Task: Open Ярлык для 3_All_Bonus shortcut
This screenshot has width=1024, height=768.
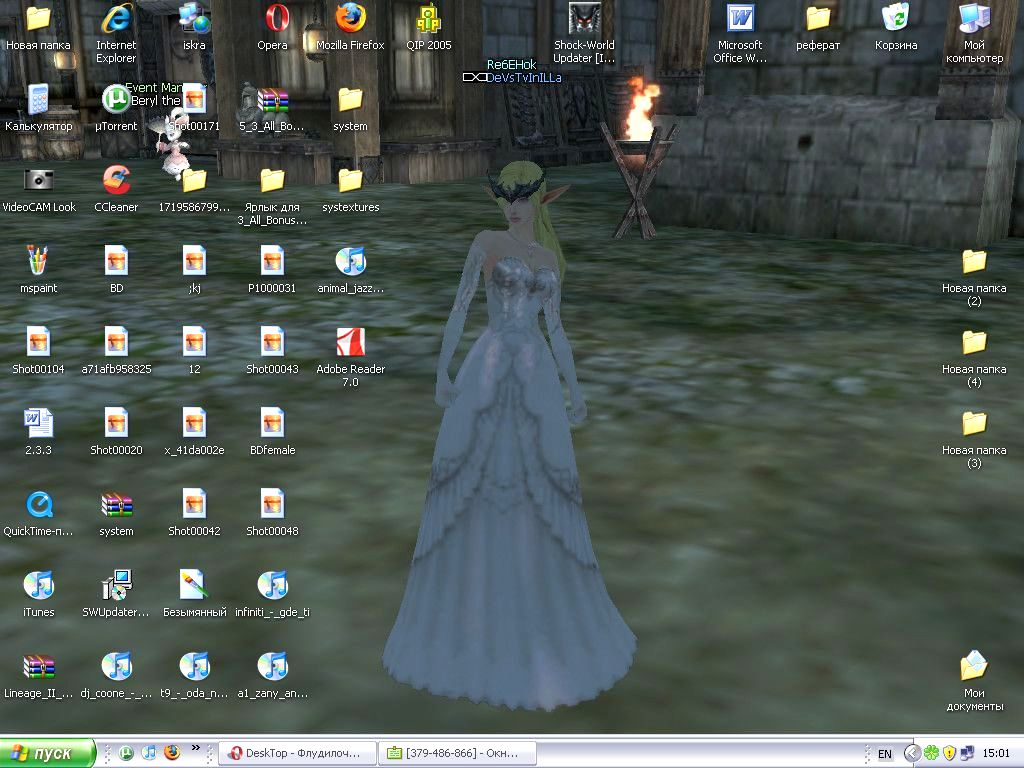Action: (x=272, y=182)
